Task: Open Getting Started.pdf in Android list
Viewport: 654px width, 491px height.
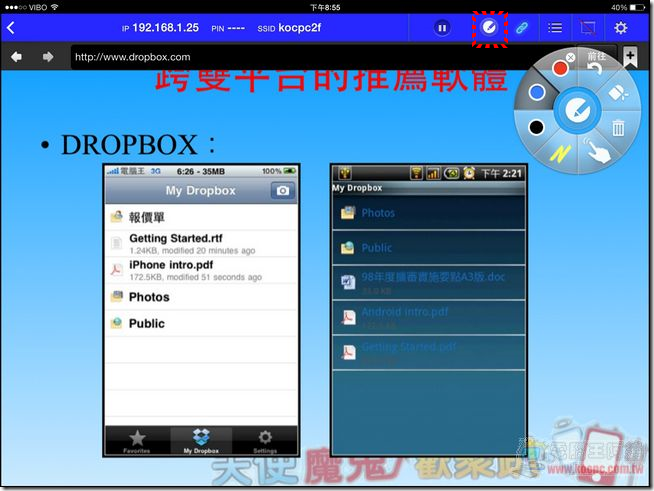Action: point(429,353)
